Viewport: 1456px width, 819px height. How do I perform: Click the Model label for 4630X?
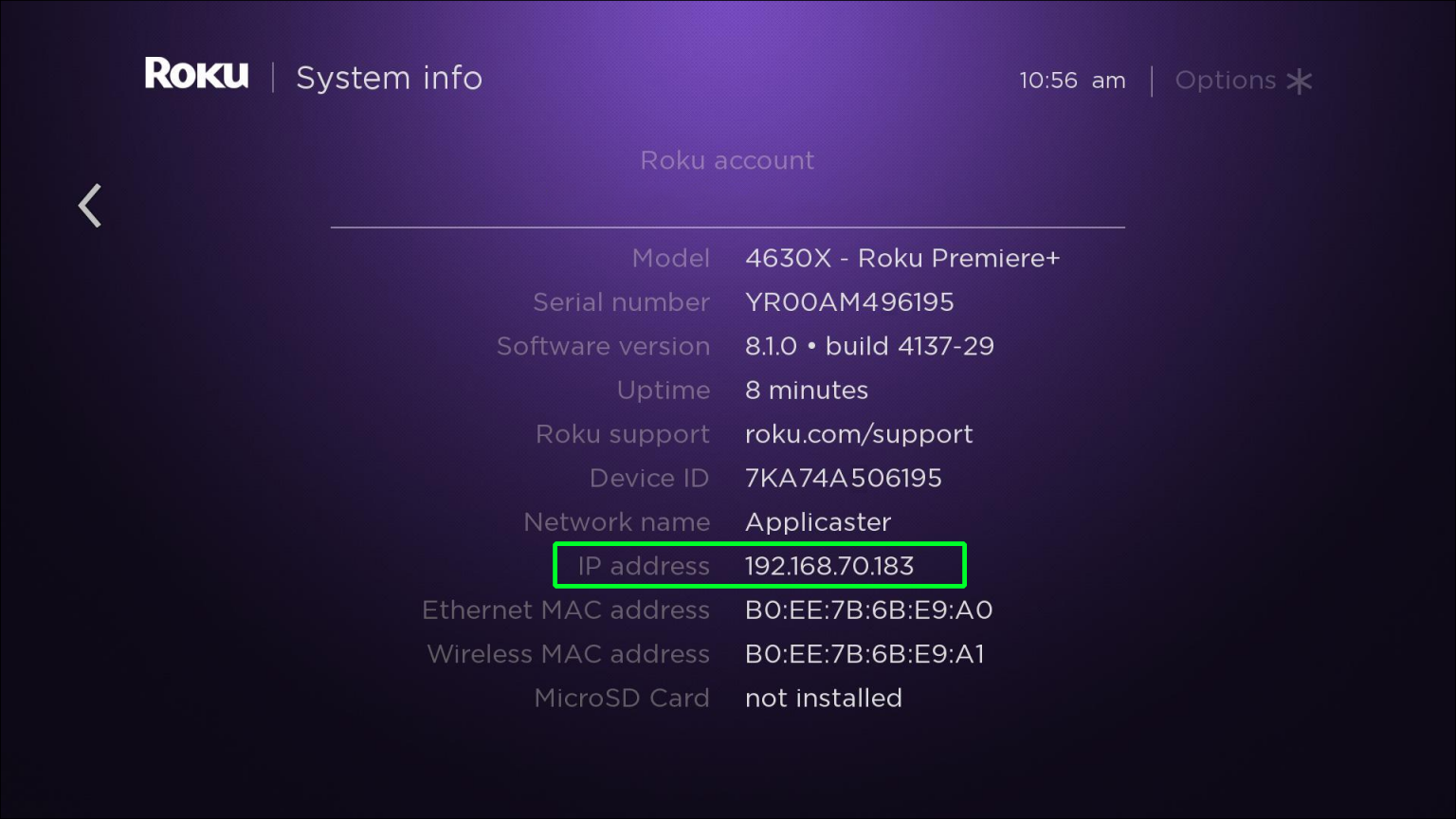671,258
